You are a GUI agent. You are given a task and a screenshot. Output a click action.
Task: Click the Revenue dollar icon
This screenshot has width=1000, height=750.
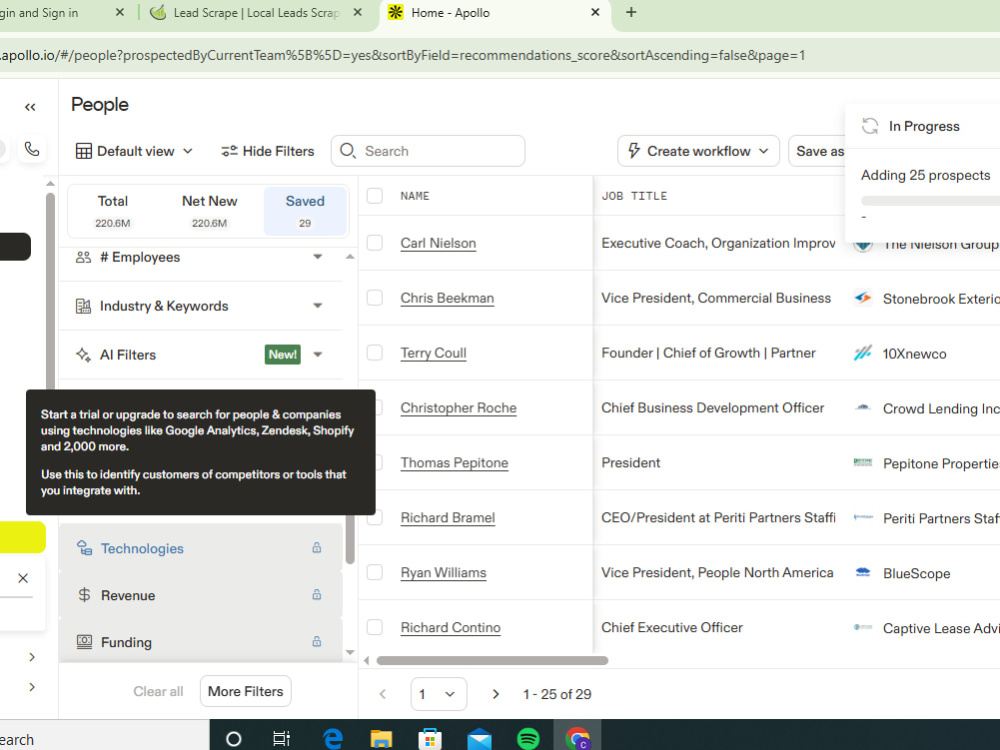point(84,595)
